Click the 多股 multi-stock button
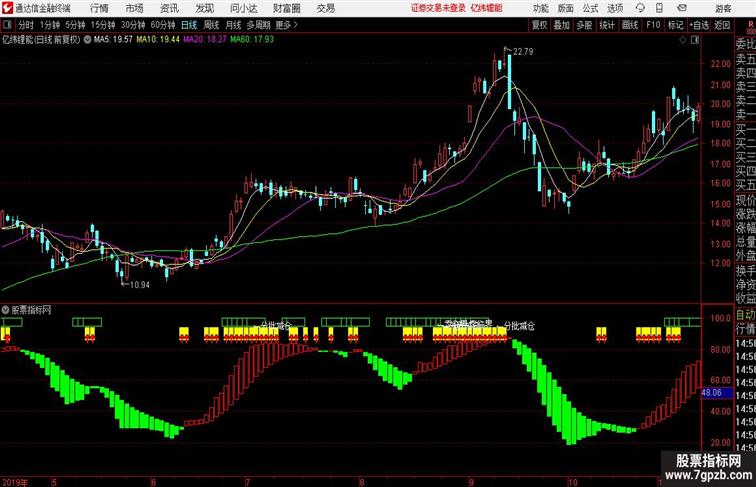Image resolution: width=756 pixels, height=487 pixels. tap(584, 25)
